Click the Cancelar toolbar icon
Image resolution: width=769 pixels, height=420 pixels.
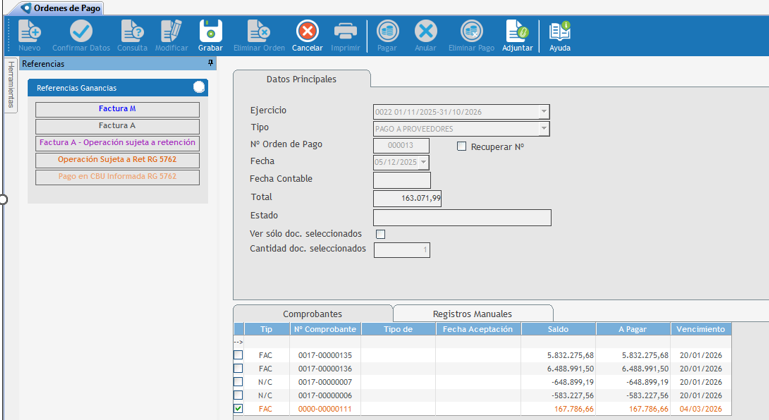307,32
